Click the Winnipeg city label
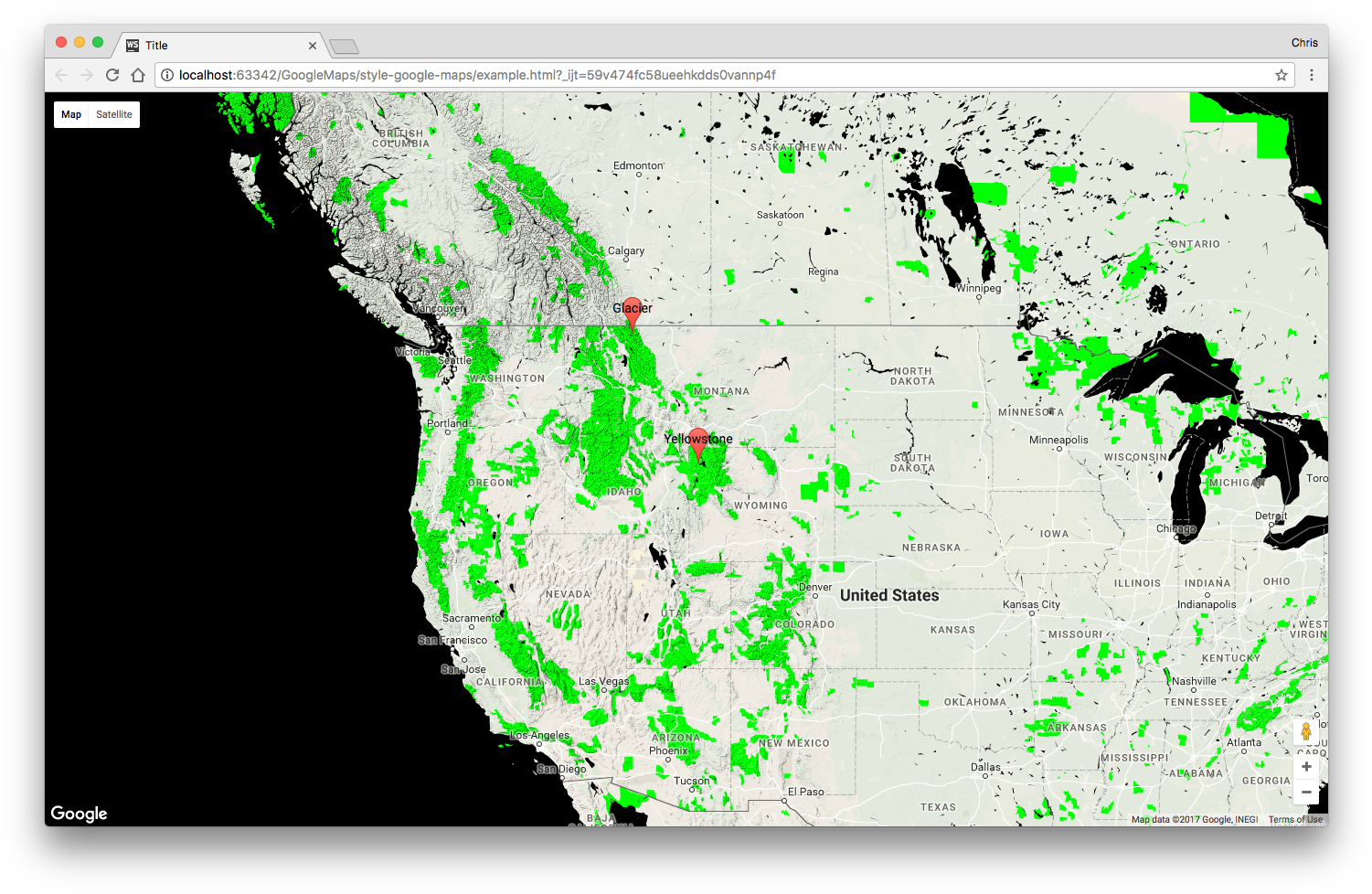1372x894 pixels. pos(978,288)
